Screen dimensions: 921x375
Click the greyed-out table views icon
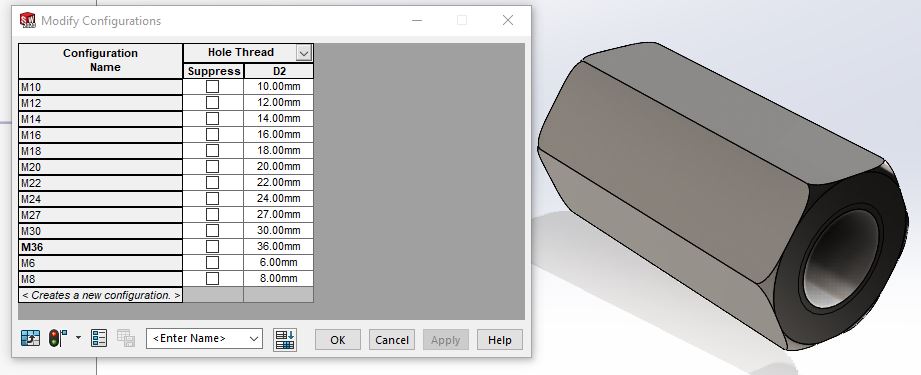125,339
